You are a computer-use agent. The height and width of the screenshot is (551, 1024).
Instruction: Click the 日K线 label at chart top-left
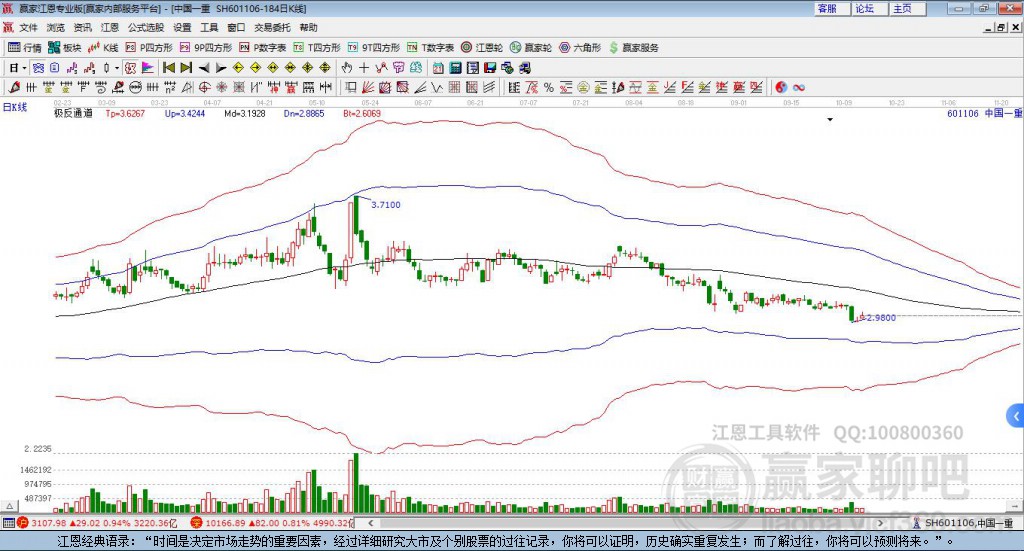coord(14,107)
